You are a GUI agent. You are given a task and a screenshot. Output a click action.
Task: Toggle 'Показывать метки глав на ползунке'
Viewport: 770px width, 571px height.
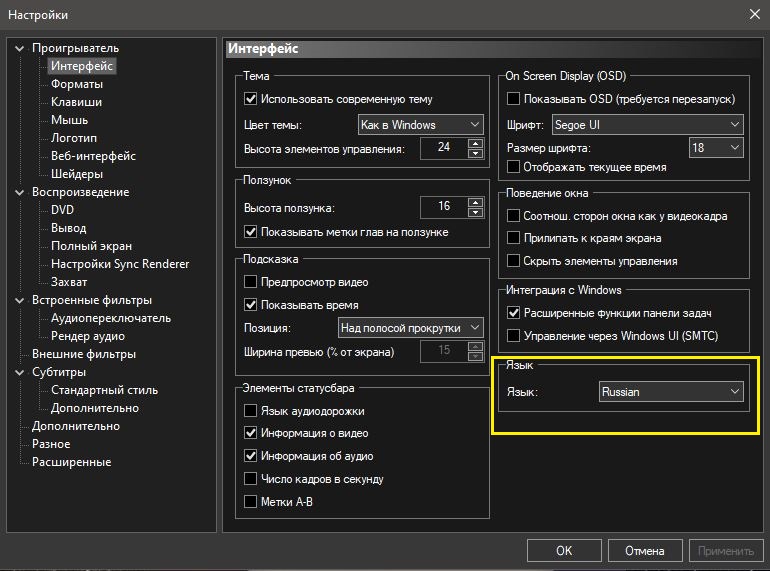click(250, 232)
